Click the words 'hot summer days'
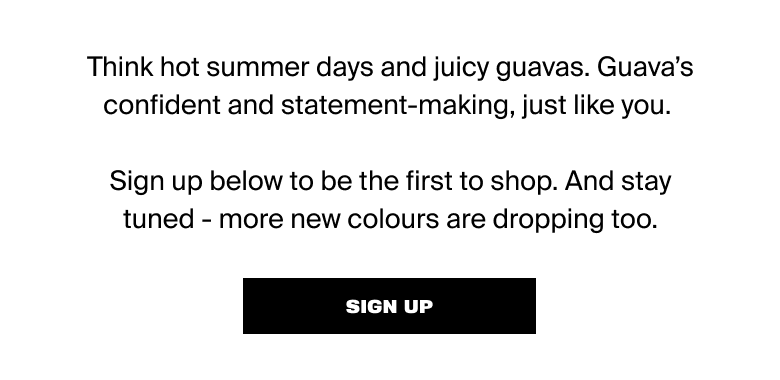 [267, 67]
